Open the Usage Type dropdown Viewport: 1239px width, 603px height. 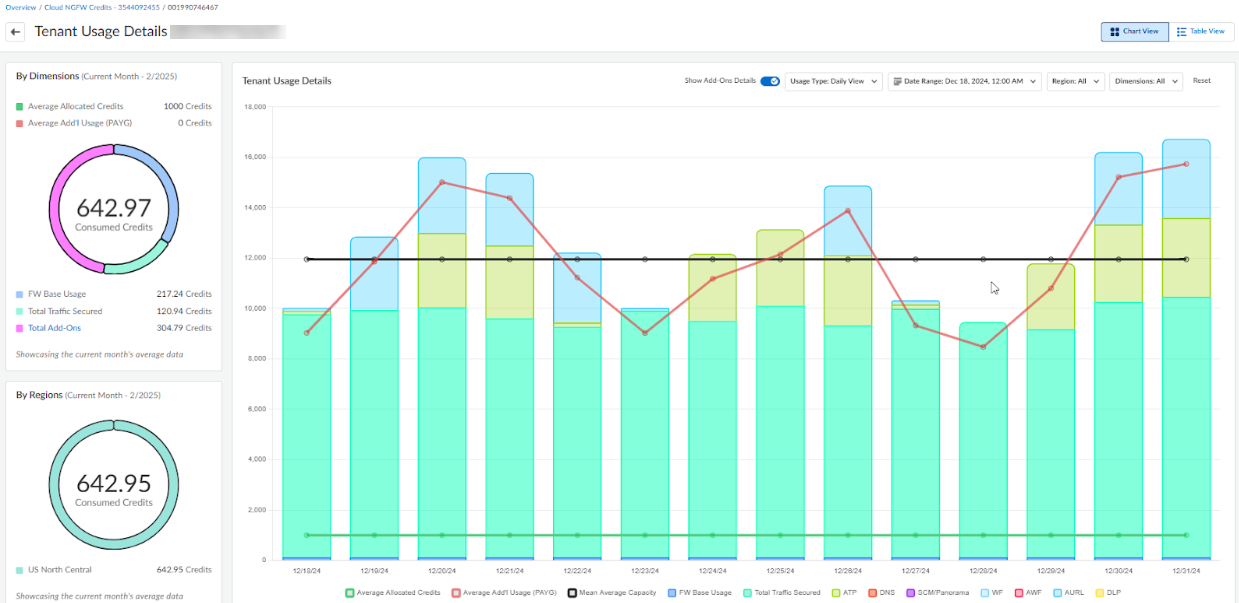tap(833, 81)
